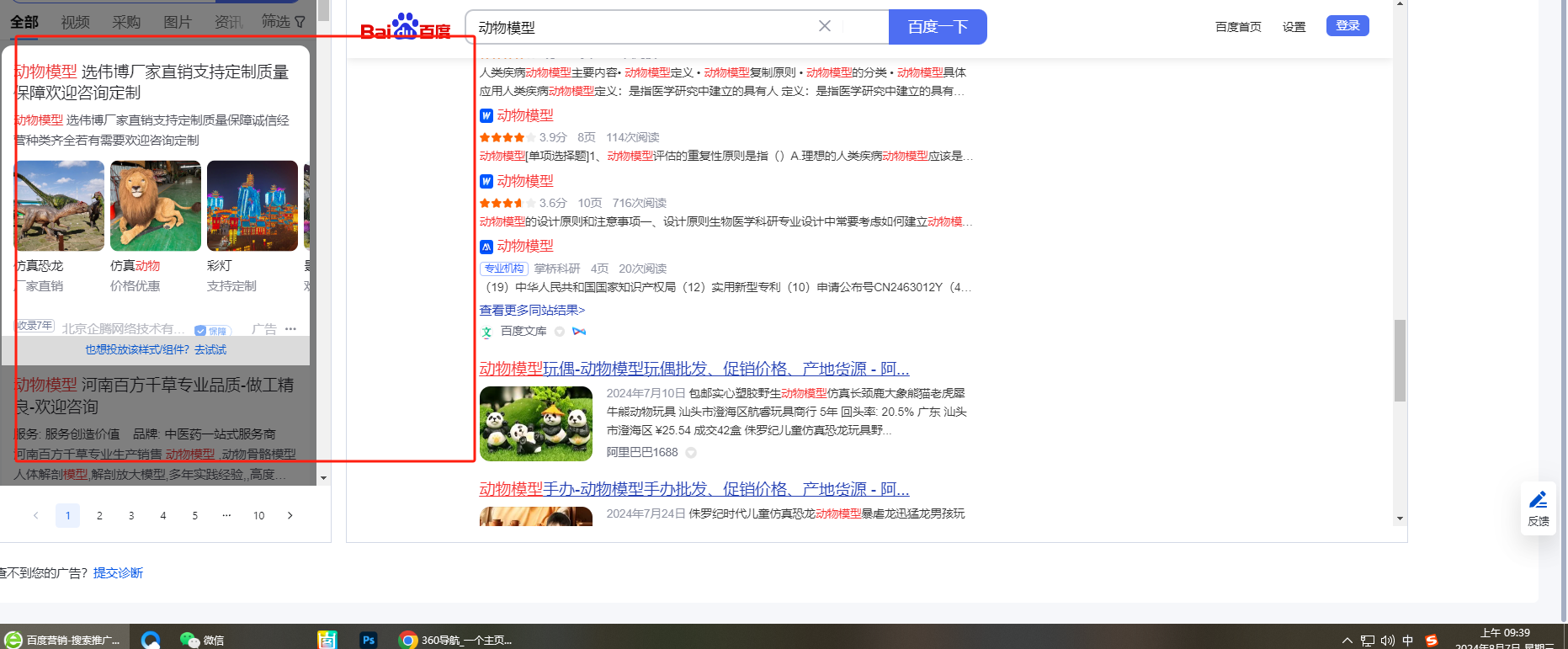1568x649 pixels.
Task: Click the 提交诊断 link
Action: [118, 572]
